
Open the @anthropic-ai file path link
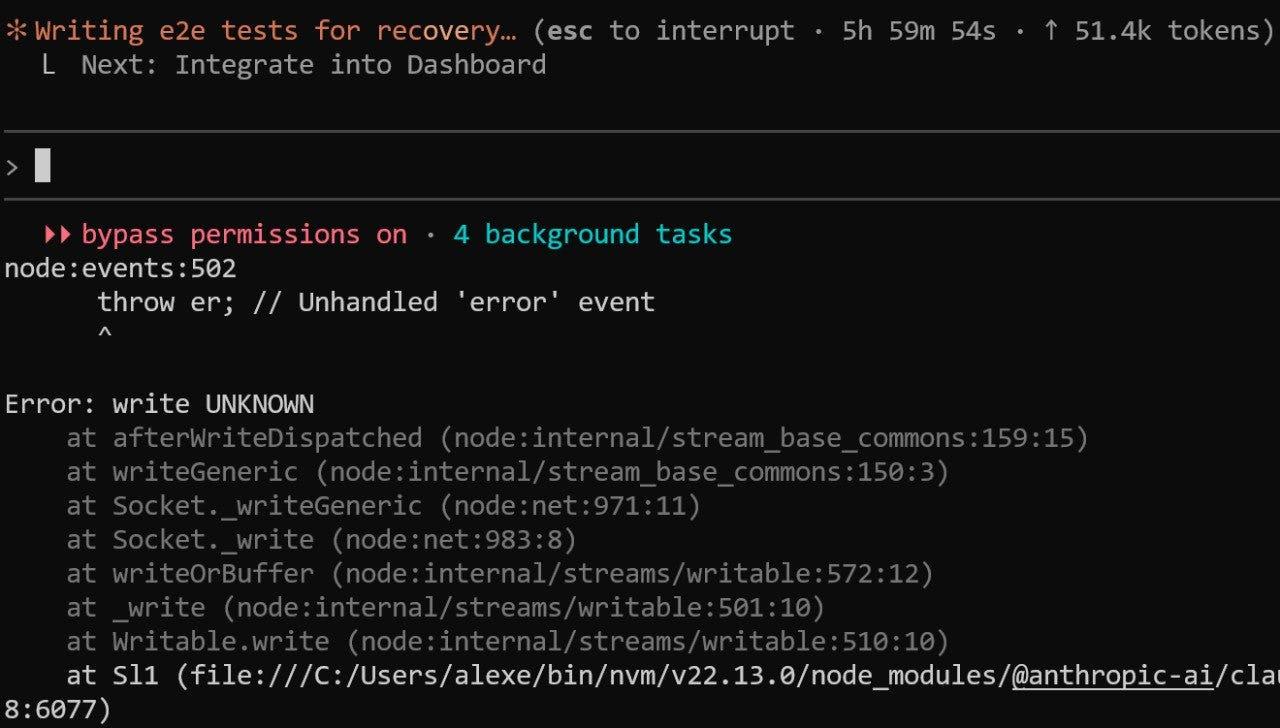click(1113, 676)
